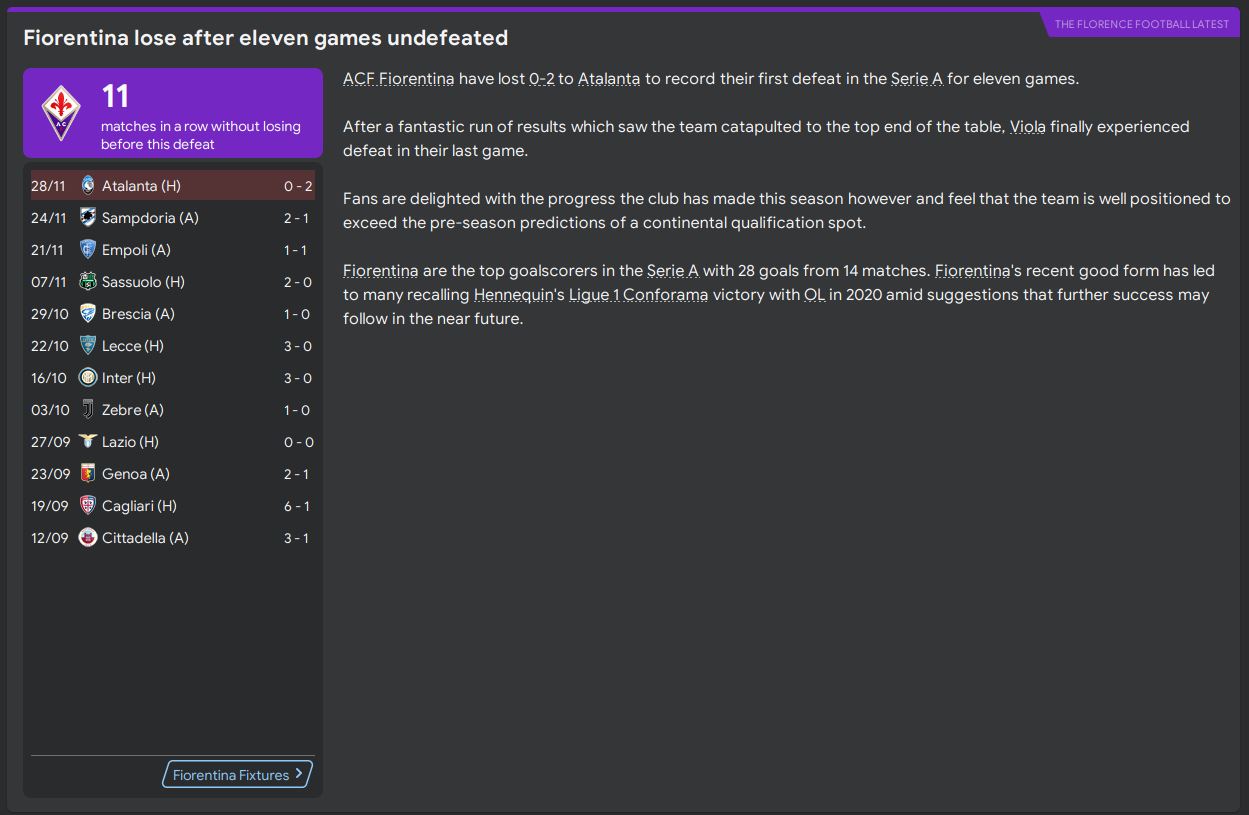Click the Viola nickname link

pos(1027,127)
